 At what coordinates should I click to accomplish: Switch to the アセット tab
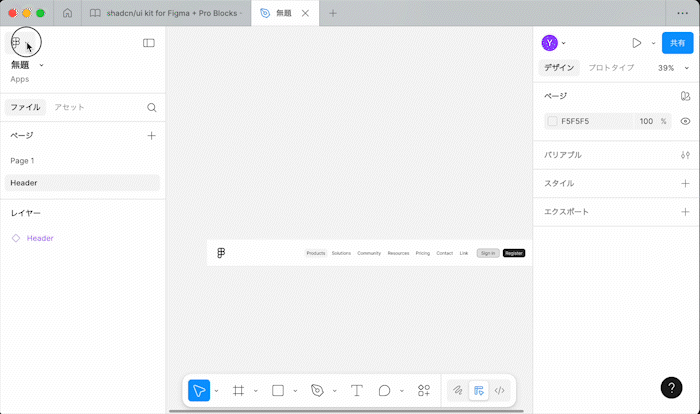(69, 107)
